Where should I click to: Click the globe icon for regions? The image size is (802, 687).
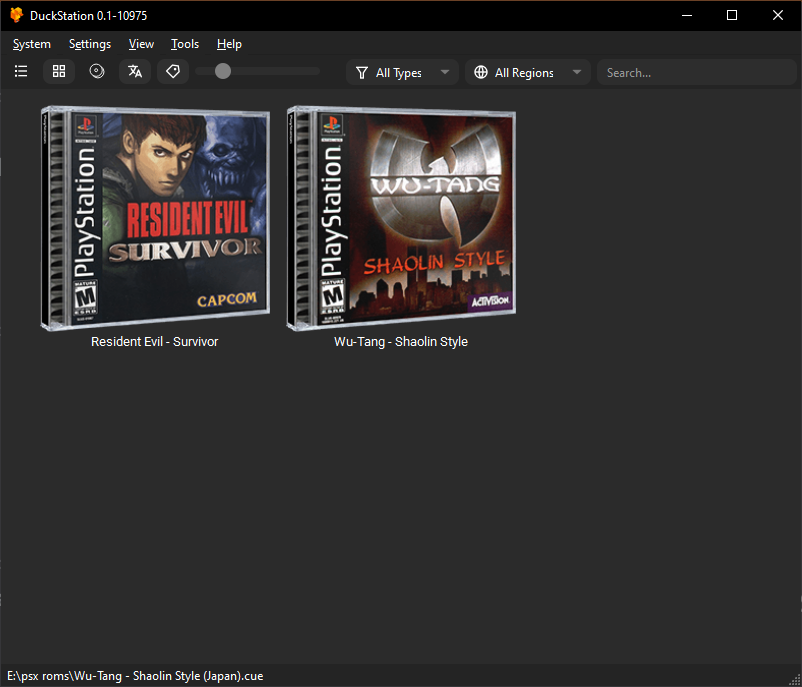point(481,72)
